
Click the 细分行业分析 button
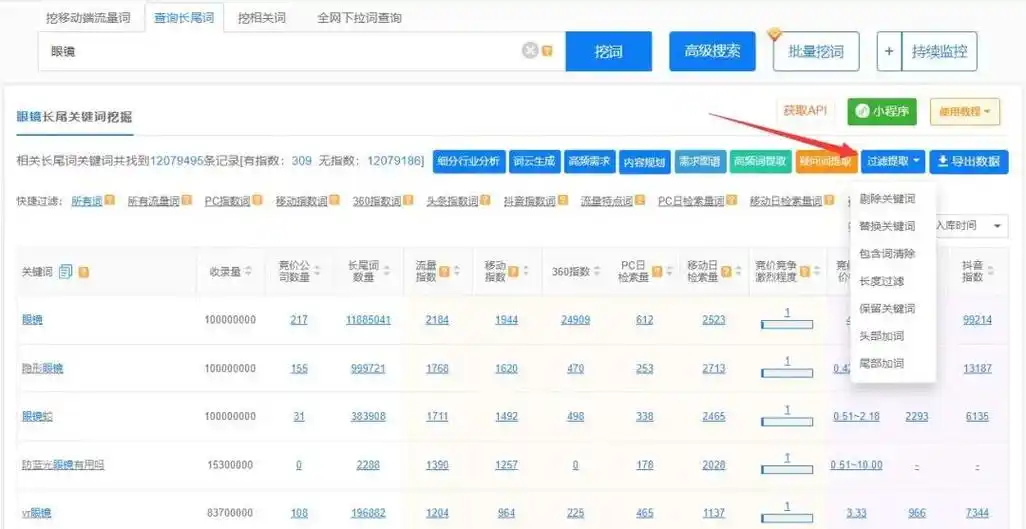[x=469, y=161]
